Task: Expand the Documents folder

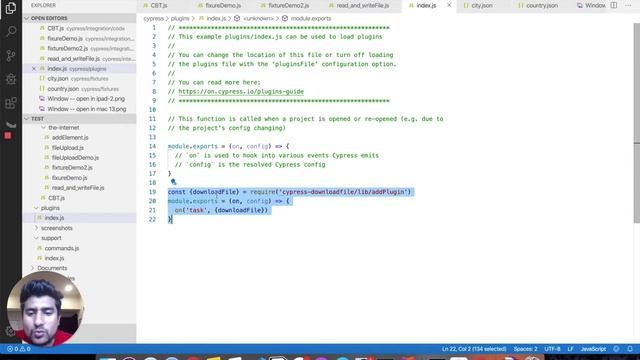Action: (52, 268)
